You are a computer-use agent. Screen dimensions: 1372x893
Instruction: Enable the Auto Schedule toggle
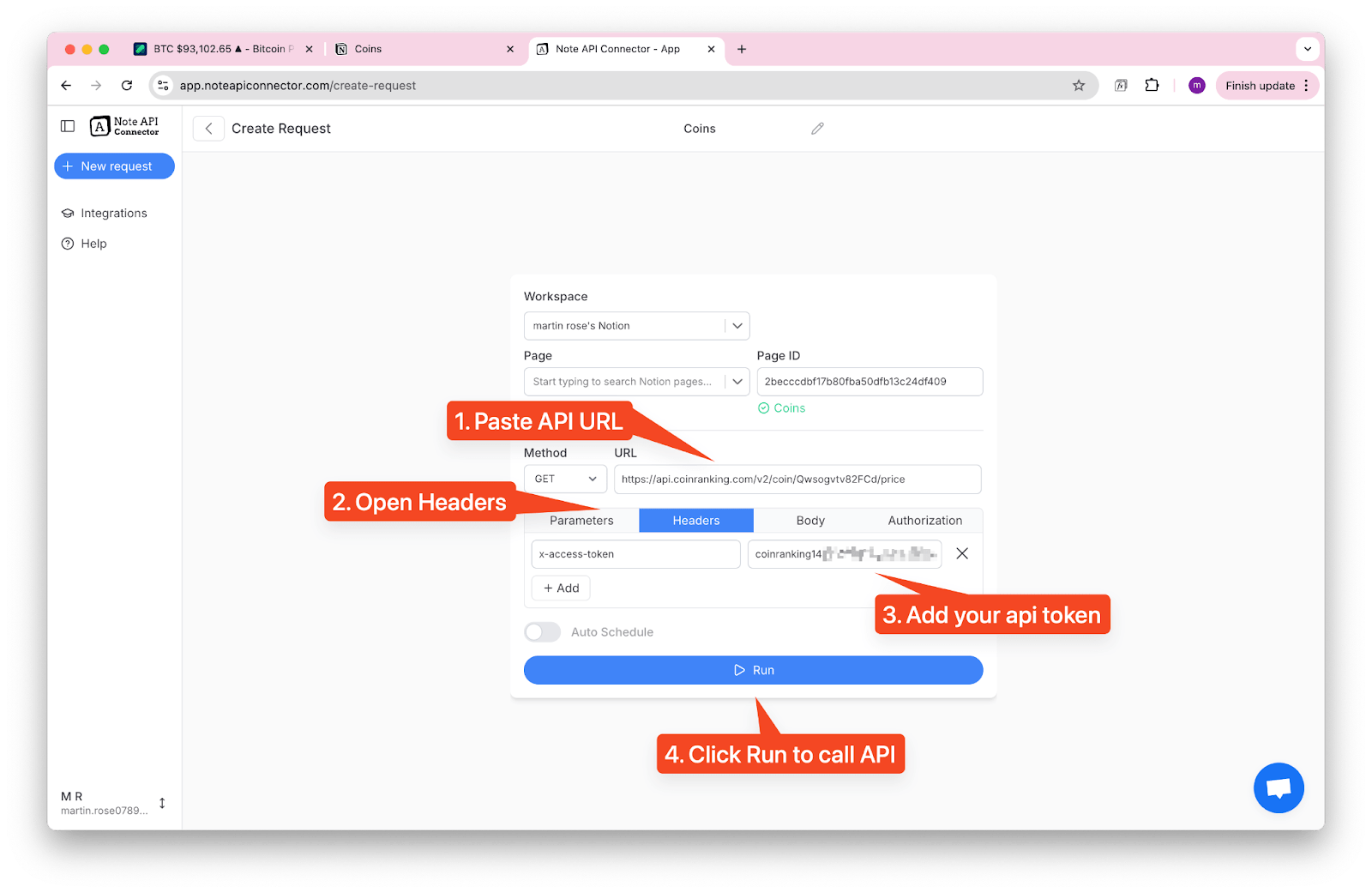pos(542,632)
